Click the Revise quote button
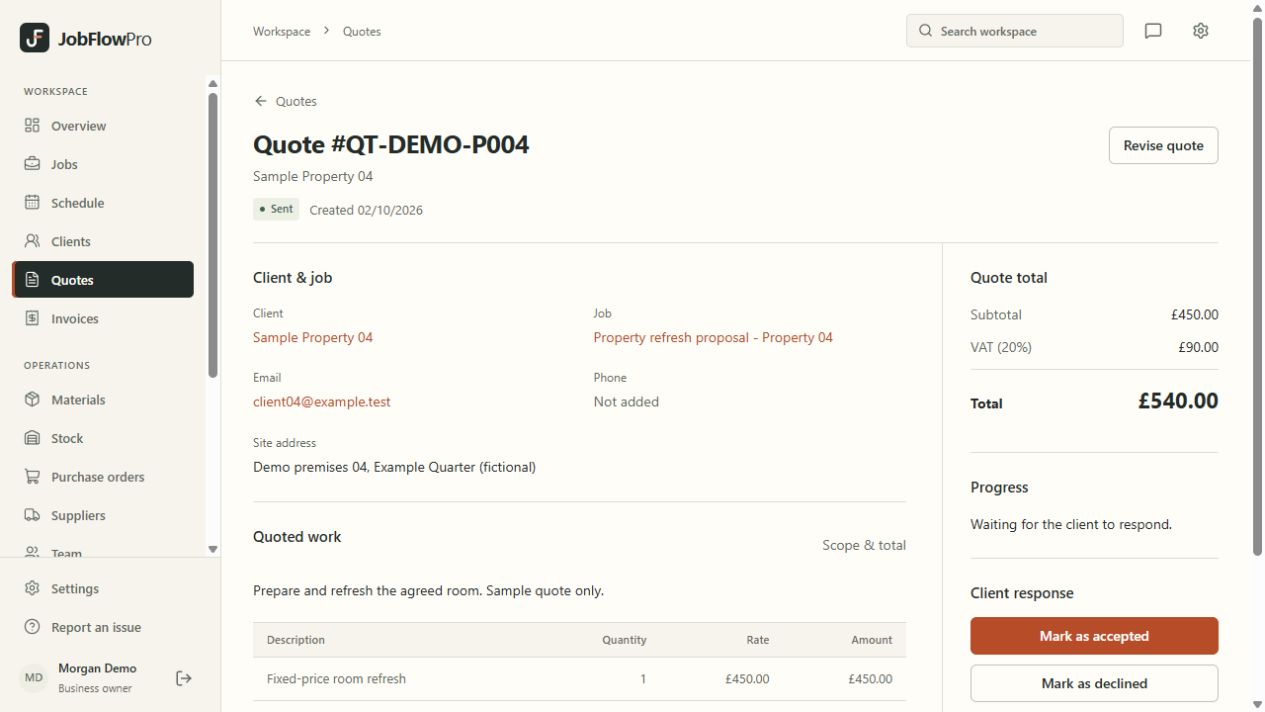Image resolution: width=1265 pixels, height=712 pixels. point(1163,146)
